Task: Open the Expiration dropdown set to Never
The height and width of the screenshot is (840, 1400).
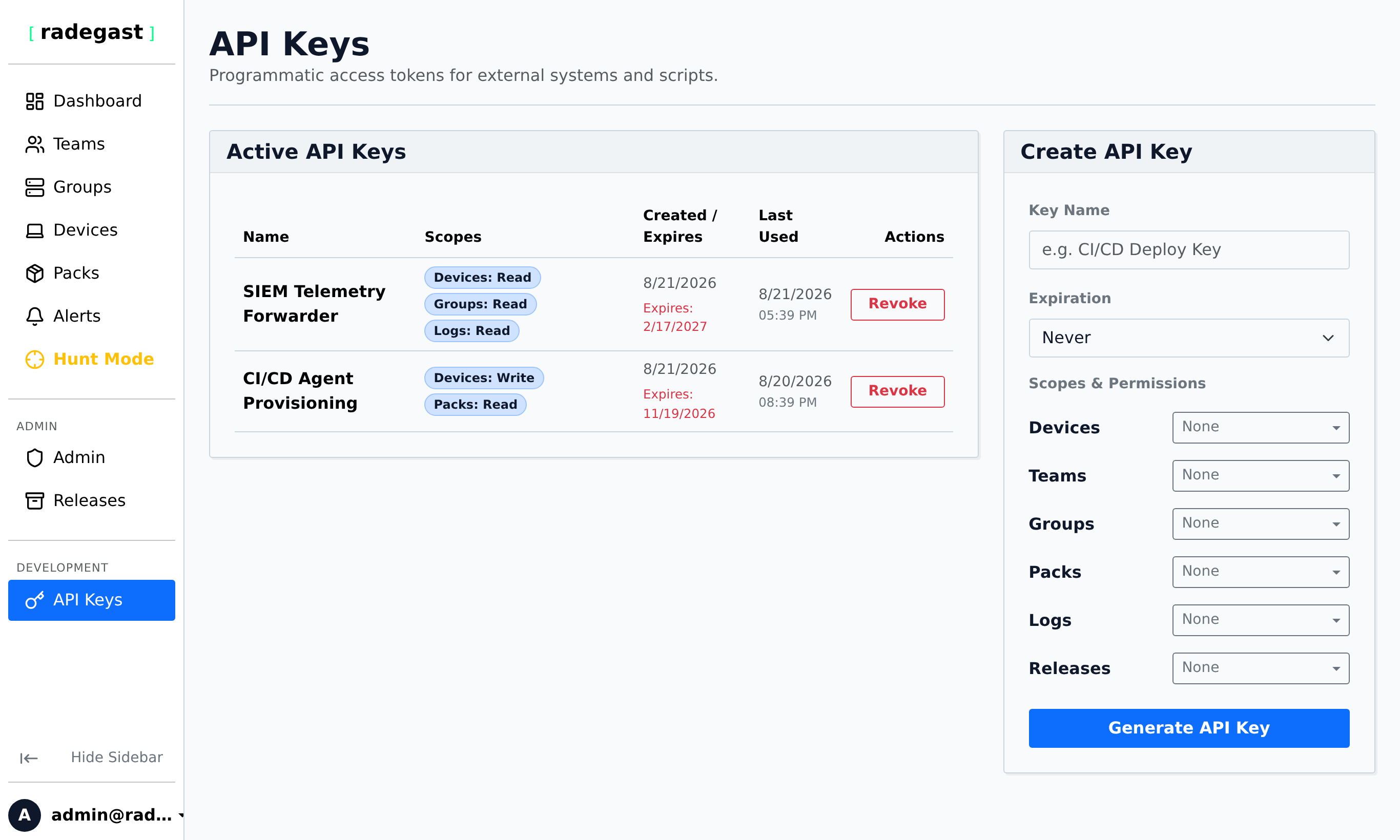Action: (x=1189, y=338)
